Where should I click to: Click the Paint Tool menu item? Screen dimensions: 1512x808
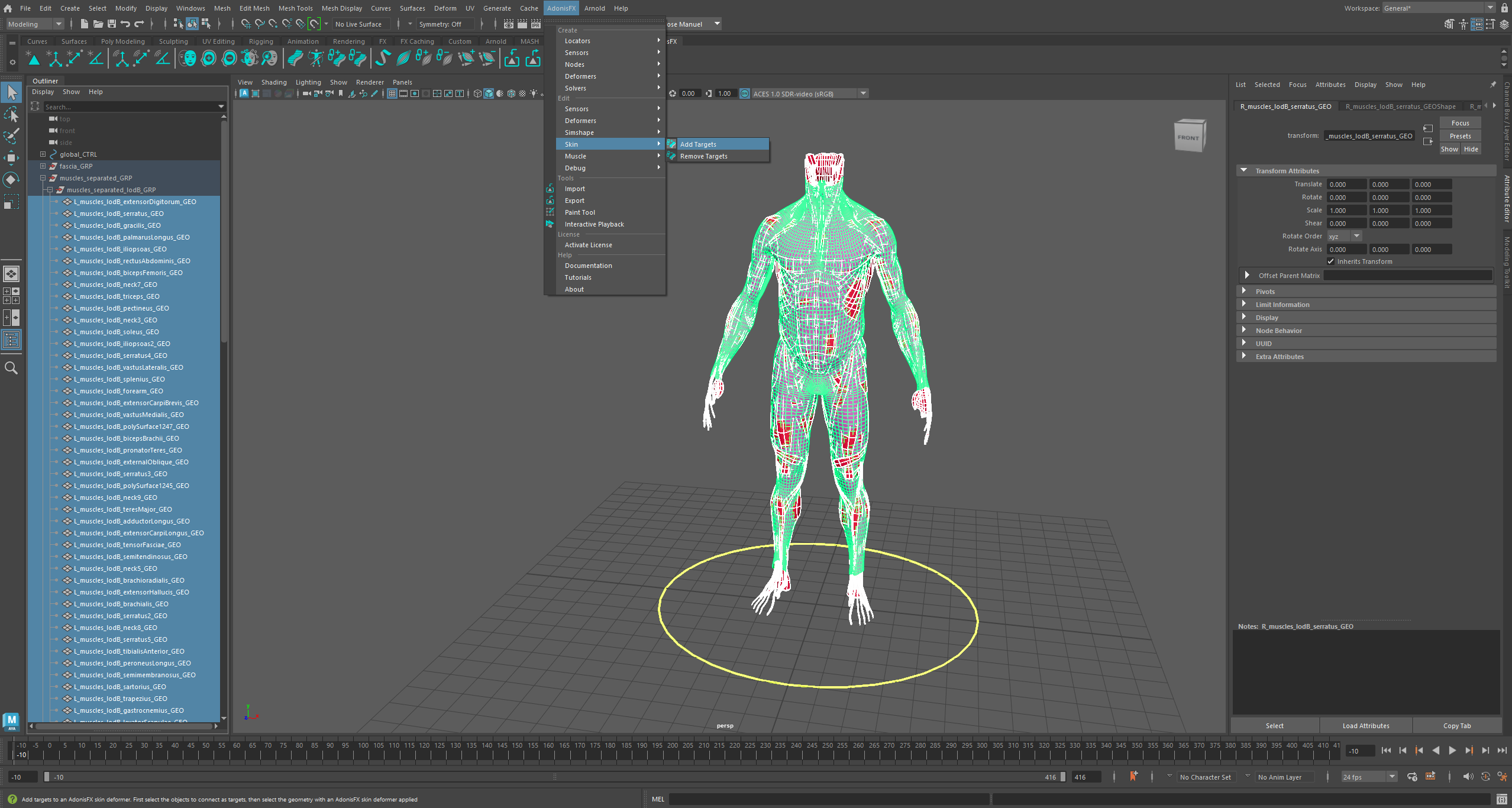tap(580, 212)
